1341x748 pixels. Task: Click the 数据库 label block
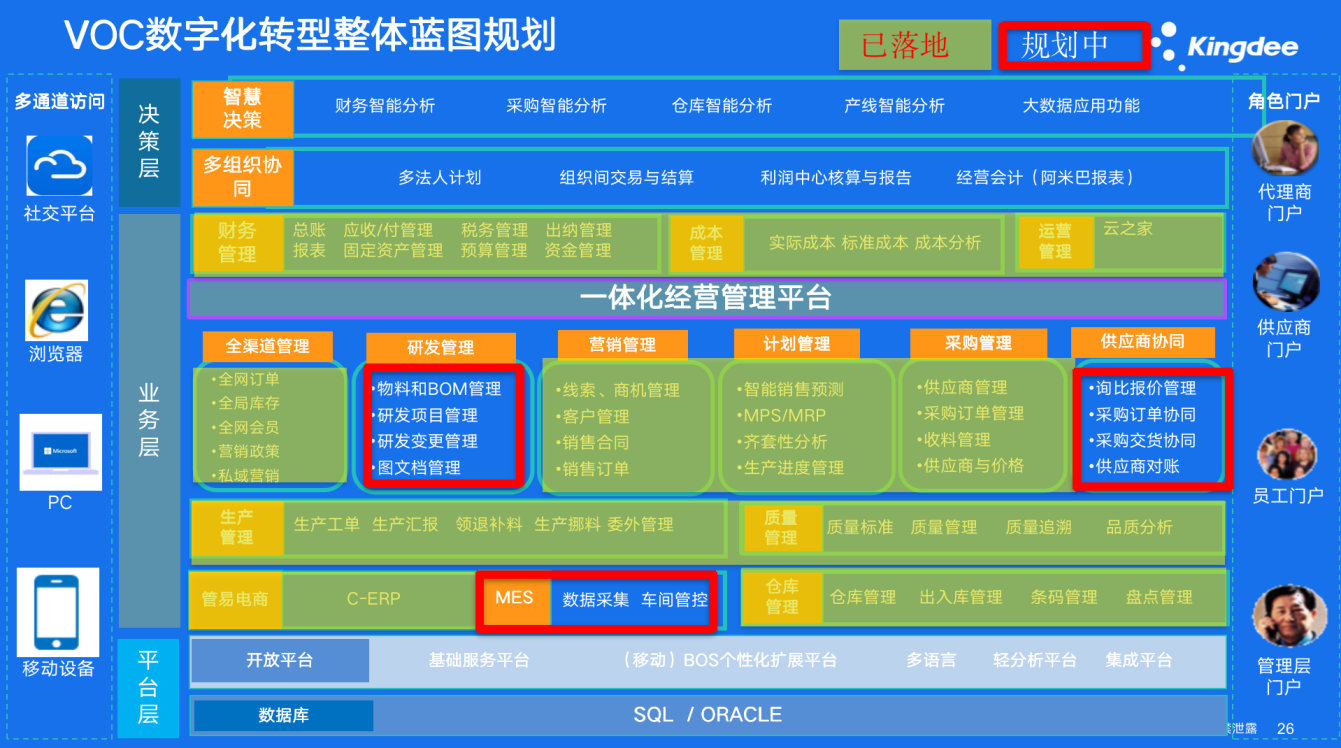tap(283, 716)
